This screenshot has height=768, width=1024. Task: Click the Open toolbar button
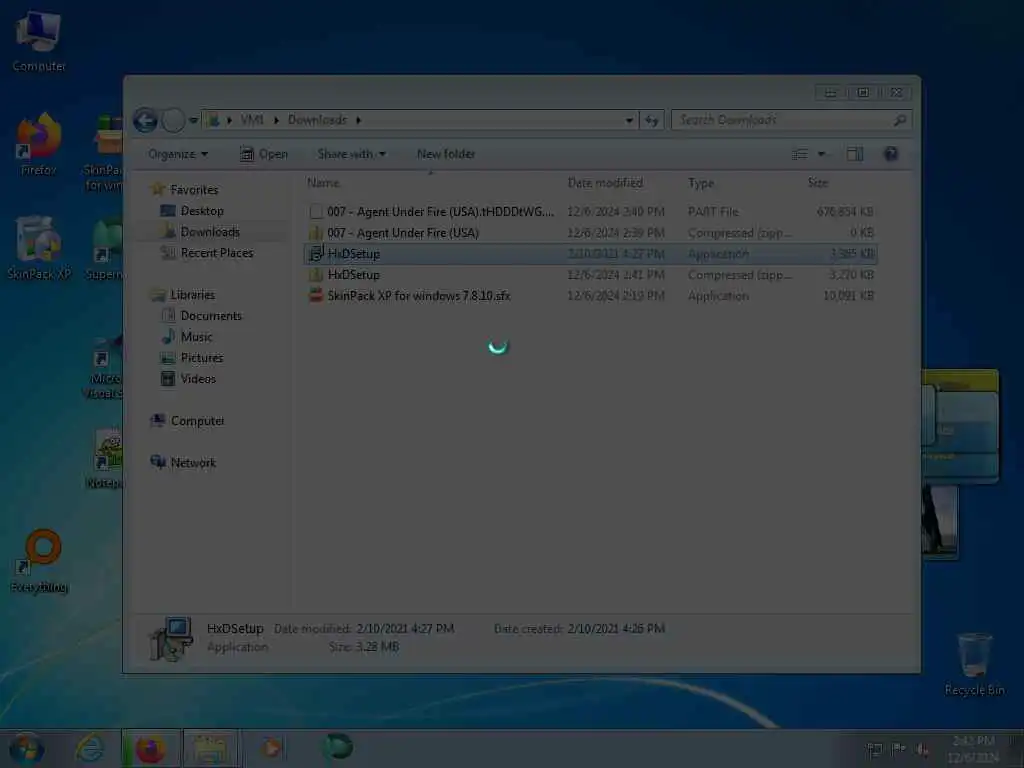(264, 154)
